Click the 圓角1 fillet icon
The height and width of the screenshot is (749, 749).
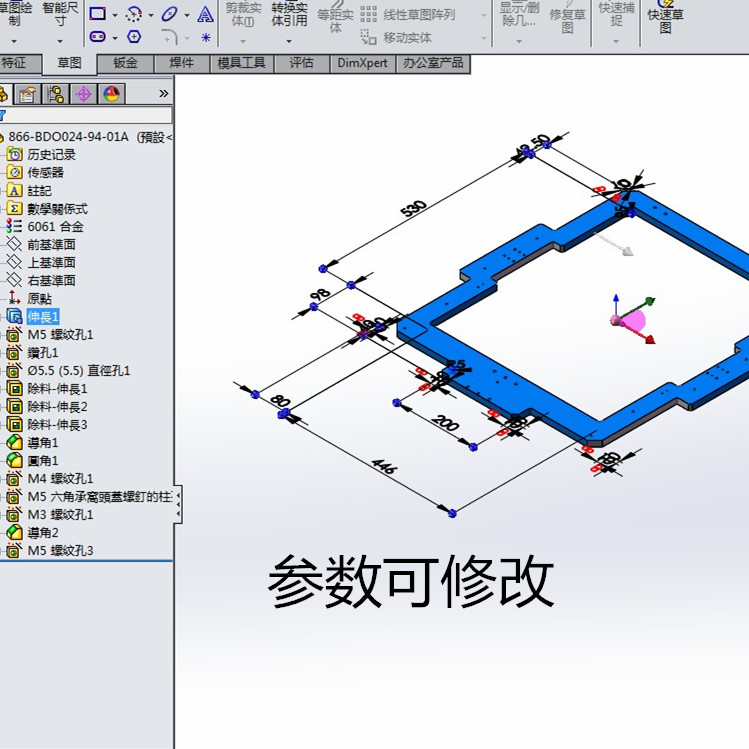pyautogui.click(x=14, y=460)
